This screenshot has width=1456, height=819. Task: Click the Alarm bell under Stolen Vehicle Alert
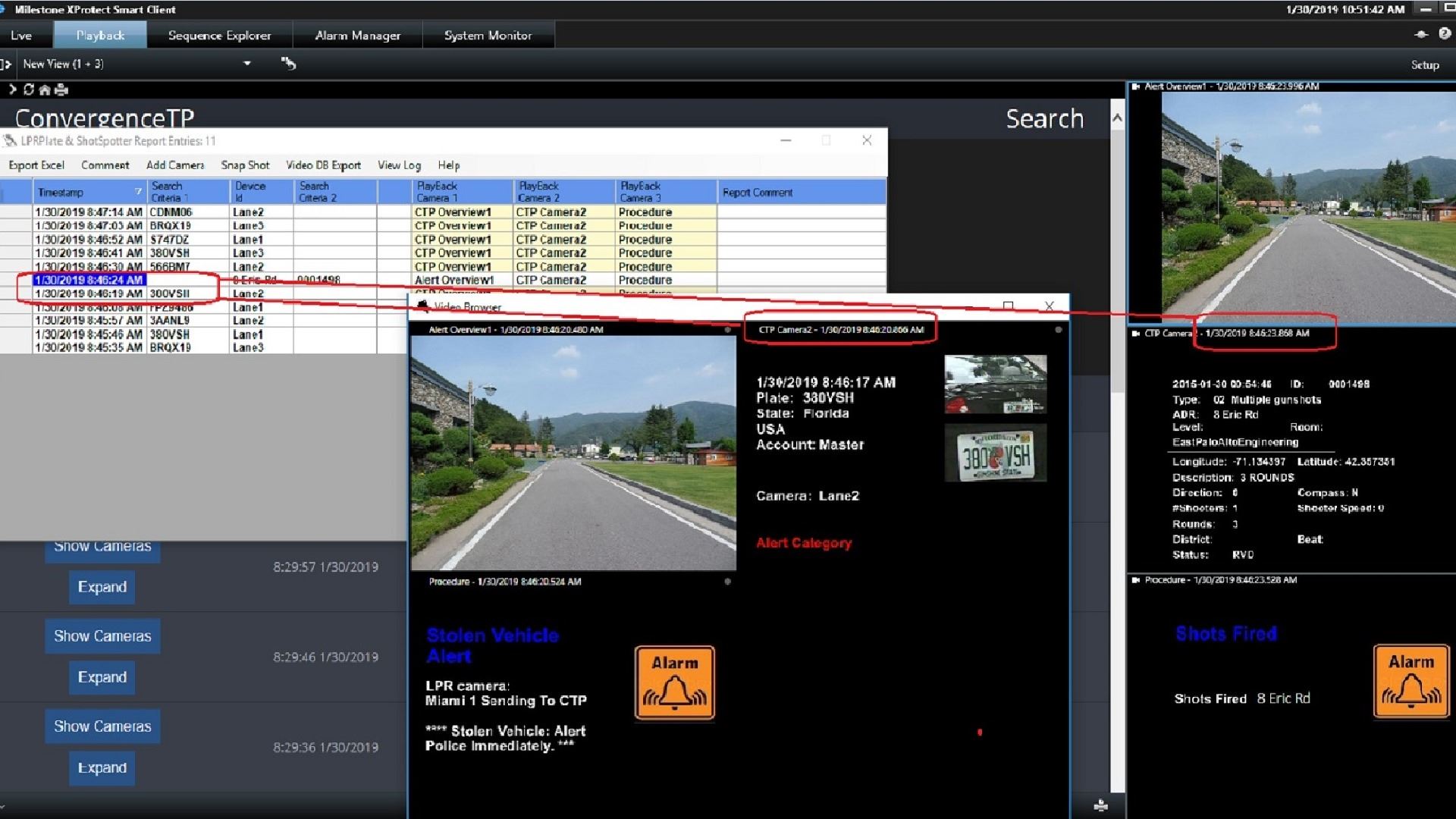click(675, 682)
